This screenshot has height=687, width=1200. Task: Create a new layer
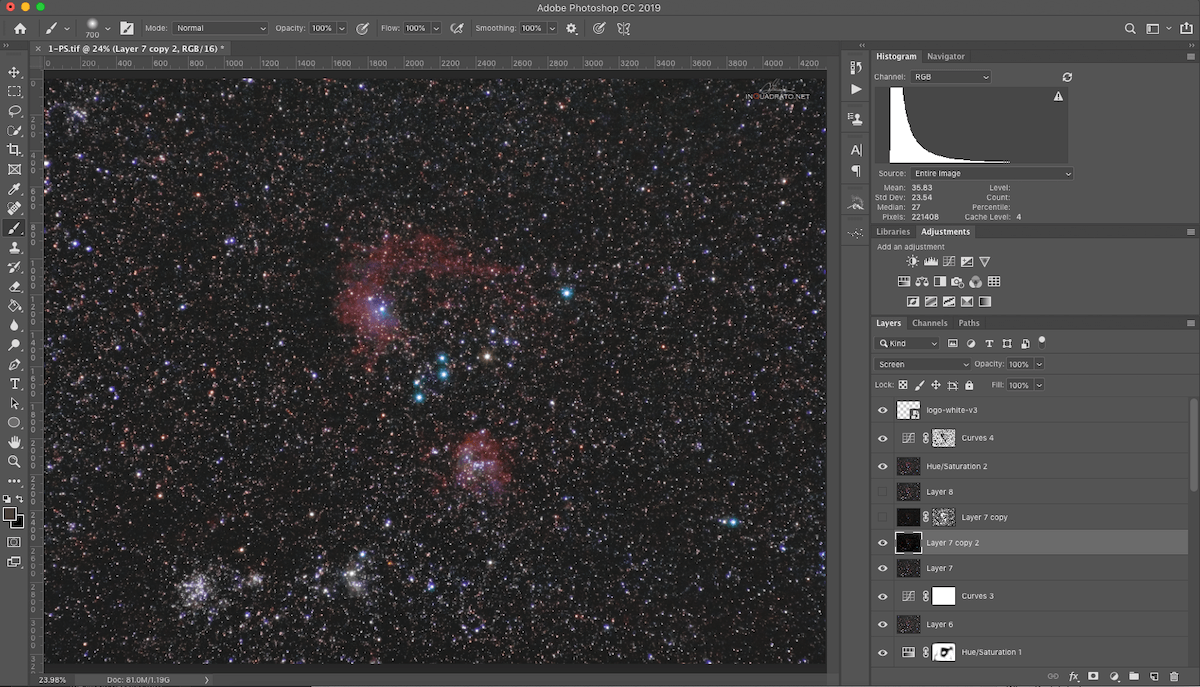[x=1153, y=677]
